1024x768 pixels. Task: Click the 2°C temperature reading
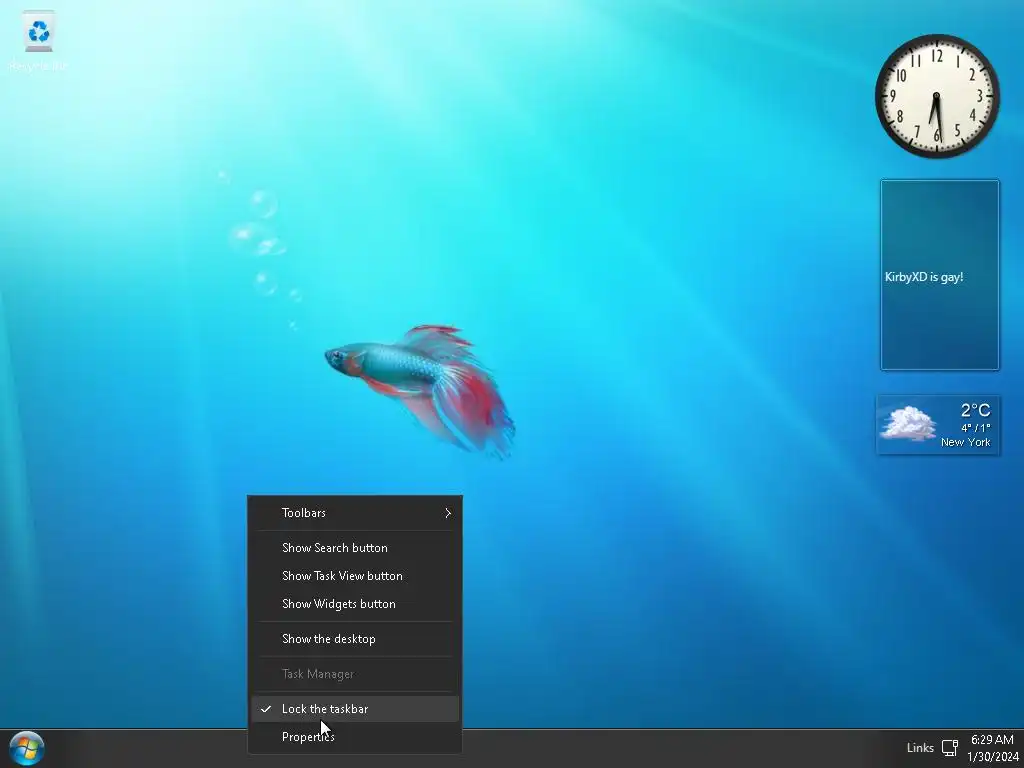[976, 410]
